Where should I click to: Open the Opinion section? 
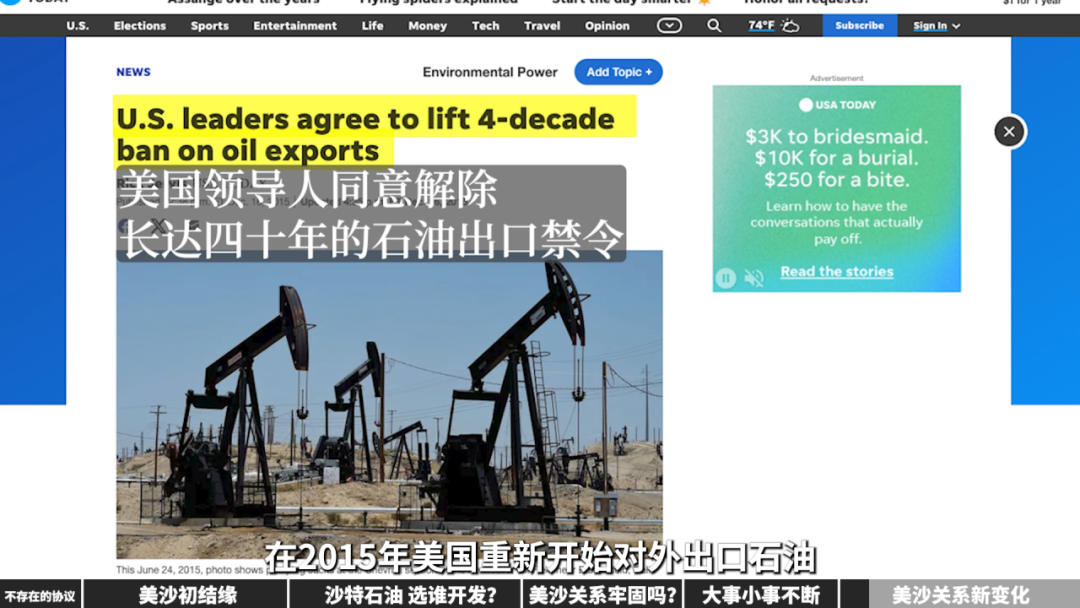pyautogui.click(x=608, y=26)
